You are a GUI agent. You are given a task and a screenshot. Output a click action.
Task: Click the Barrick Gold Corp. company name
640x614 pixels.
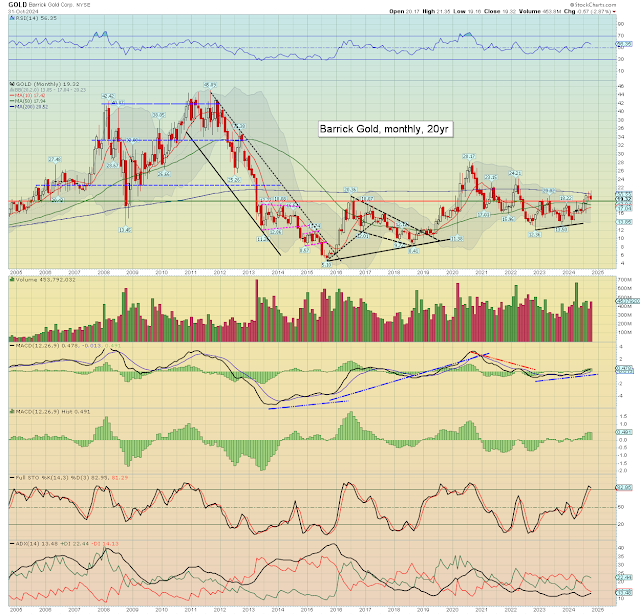point(51,5)
